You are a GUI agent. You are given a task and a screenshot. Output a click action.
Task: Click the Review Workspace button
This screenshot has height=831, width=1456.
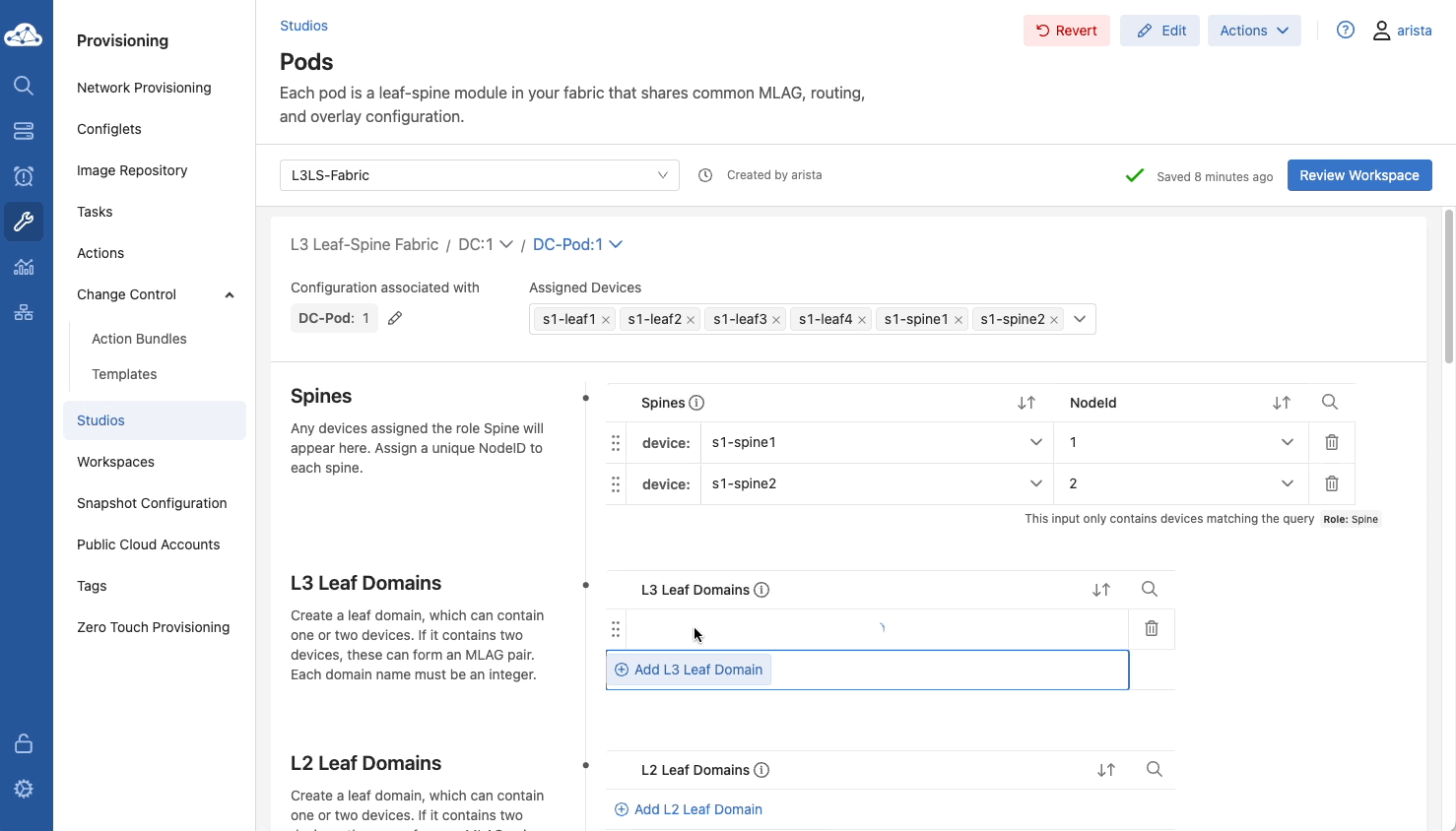(x=1358, y=175)
